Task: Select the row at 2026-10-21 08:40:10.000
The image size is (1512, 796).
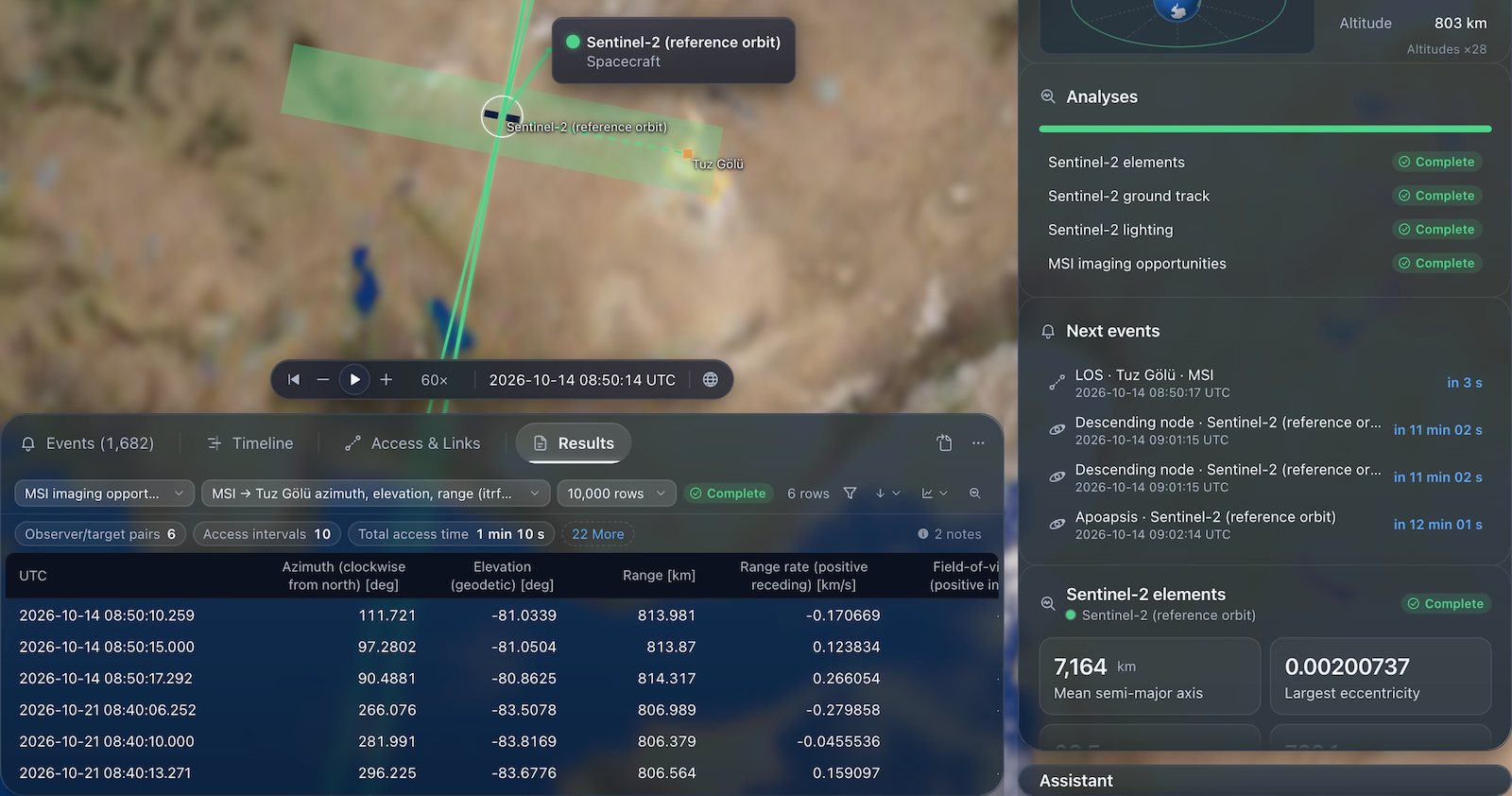Action: click(502, 741)
